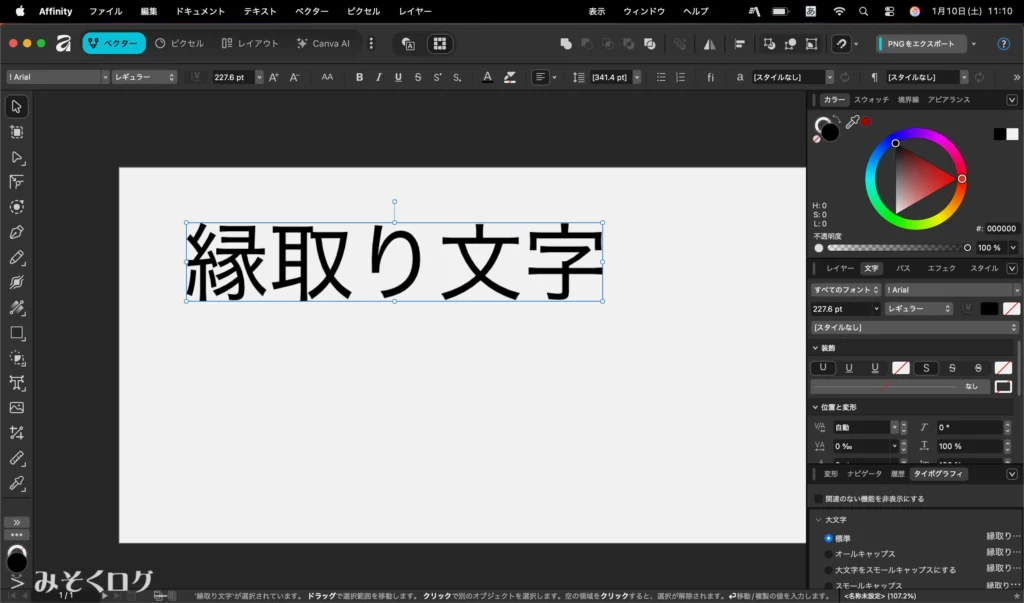Click the Underline formatting icon
Image resolution: width=1024 pixels, height=603 pixels.
[x=398, y=77]
